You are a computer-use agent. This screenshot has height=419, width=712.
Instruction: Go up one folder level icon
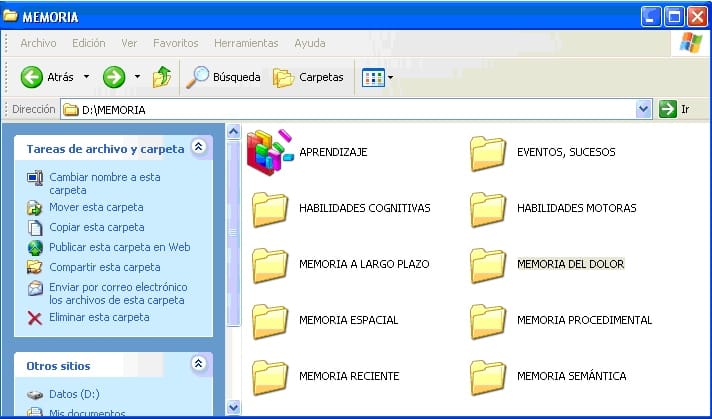tap(162, 77)
